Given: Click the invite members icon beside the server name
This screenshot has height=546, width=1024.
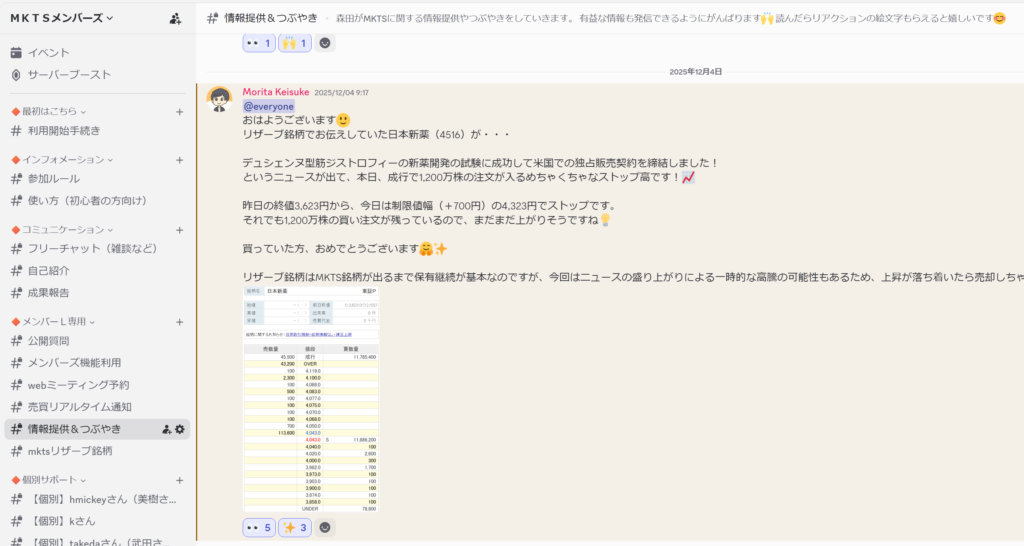Looking at the screenshot, I should (176, 18).
